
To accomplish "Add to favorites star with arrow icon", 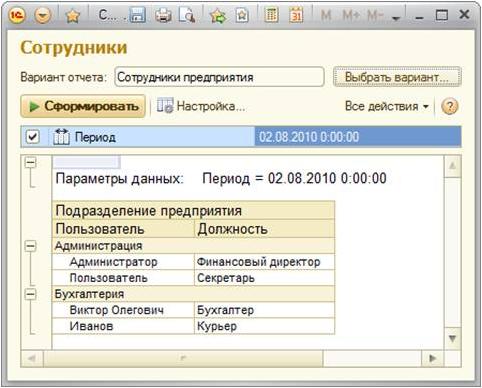I will click(x=217, y=15).
